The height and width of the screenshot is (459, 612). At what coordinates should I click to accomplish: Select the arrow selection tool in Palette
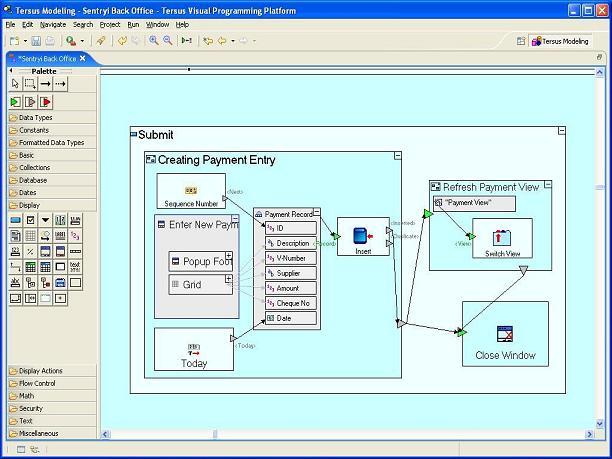coord(15,84)
